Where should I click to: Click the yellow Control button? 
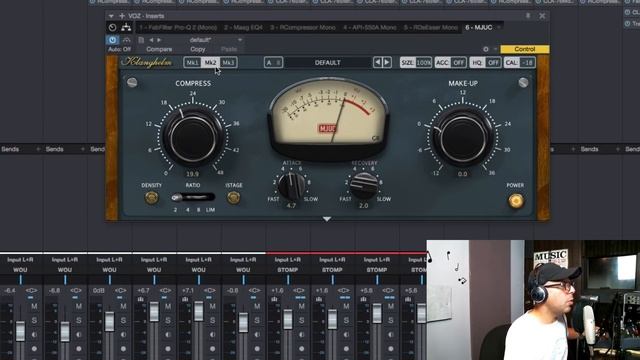point(524,49)
